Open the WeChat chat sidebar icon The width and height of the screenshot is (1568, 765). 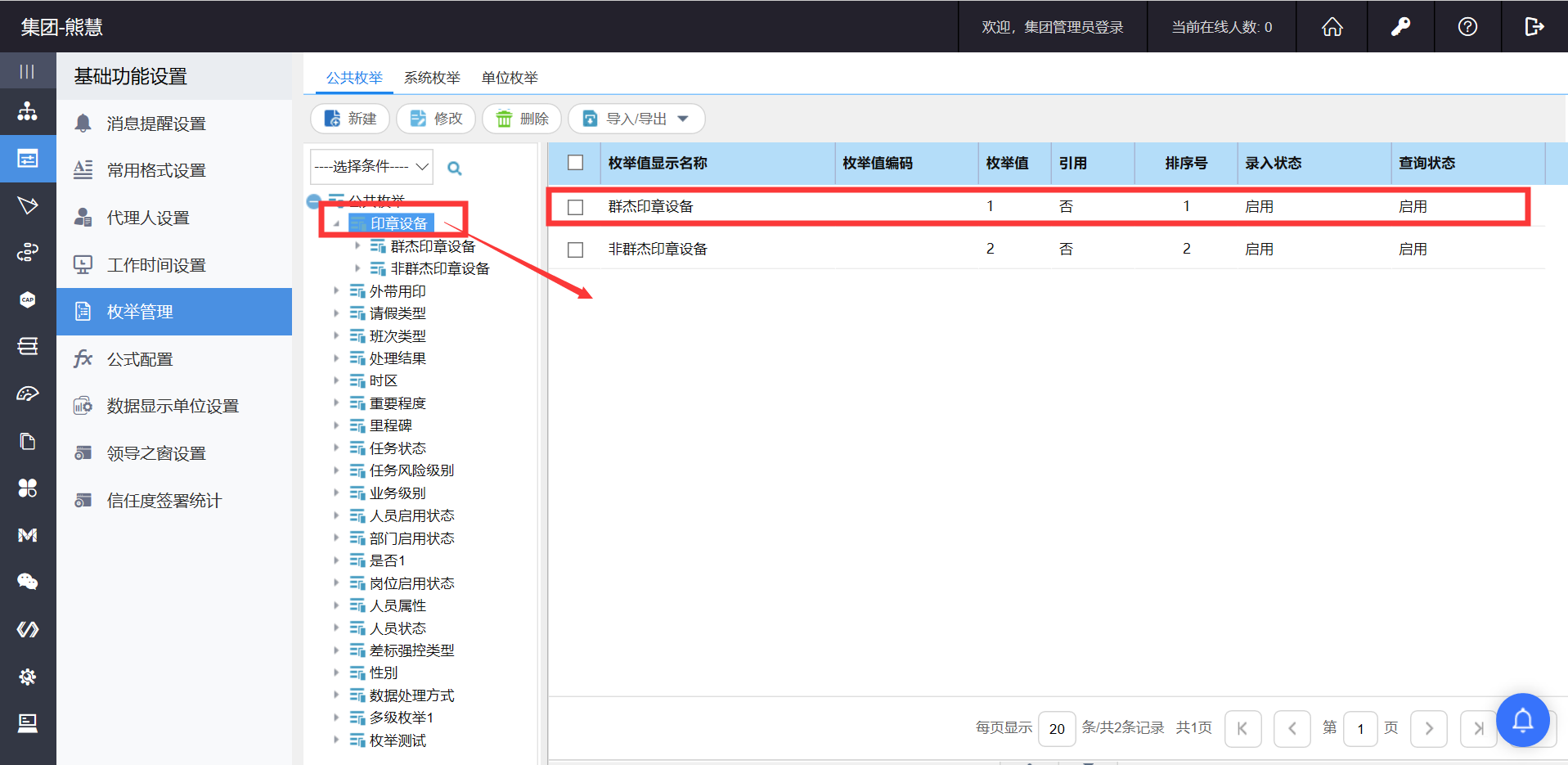tap(28, 582)
